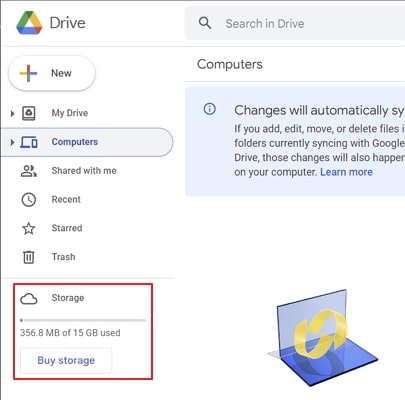Click the Google Drive logo
The image size is (405, 400).
(29, 23)
